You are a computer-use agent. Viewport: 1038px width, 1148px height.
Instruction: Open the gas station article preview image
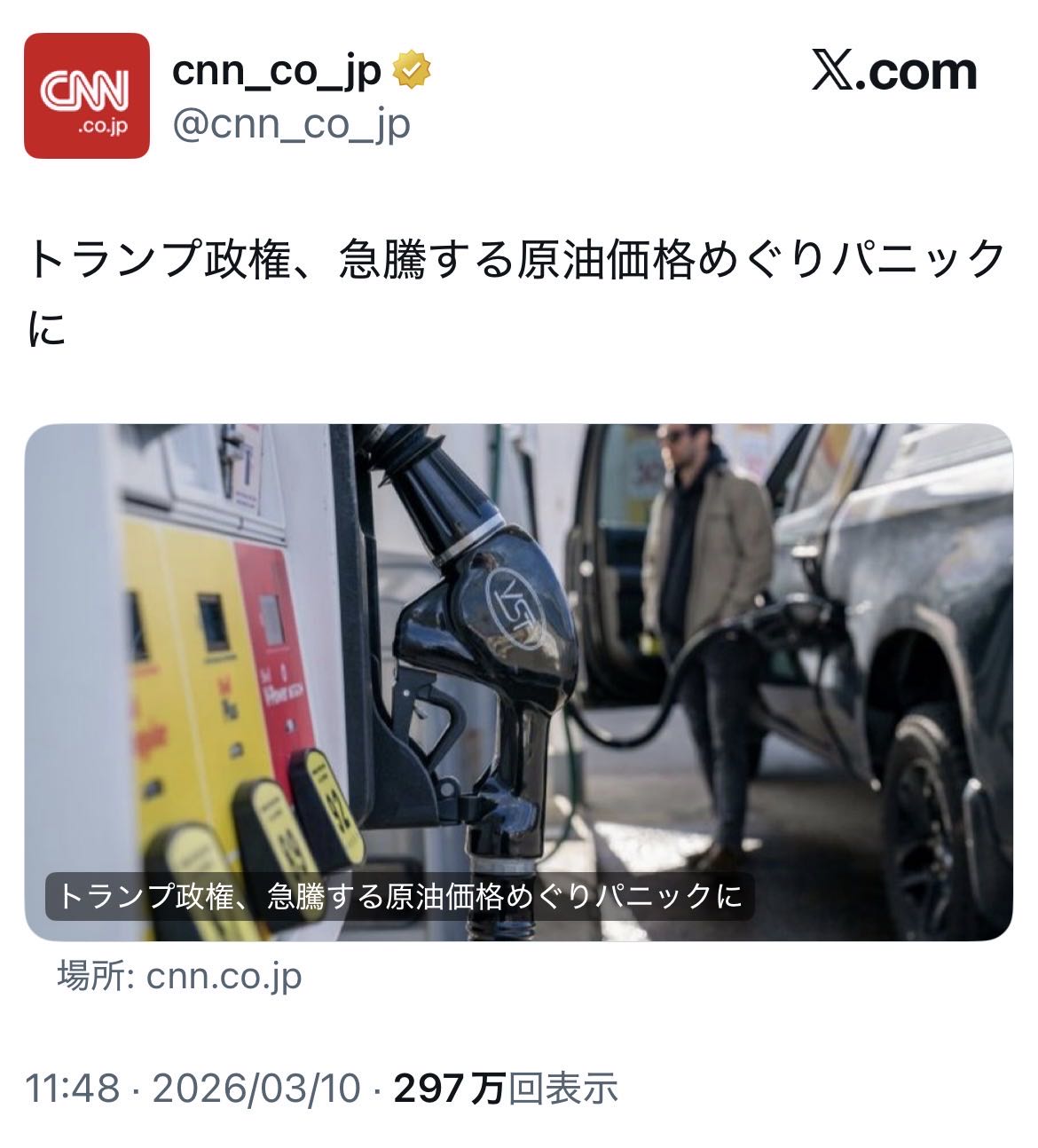point(518,681)
